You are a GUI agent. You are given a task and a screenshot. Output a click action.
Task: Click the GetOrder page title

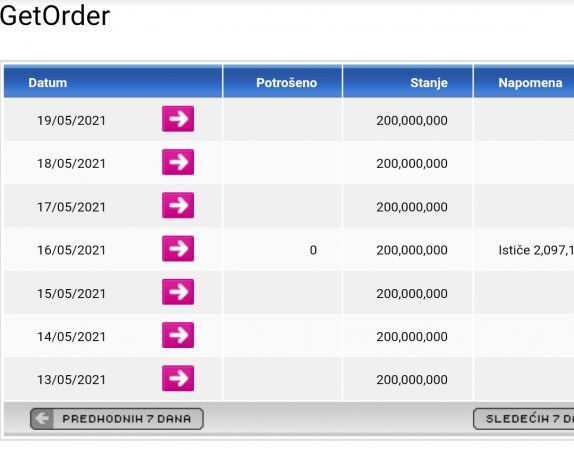55,16
